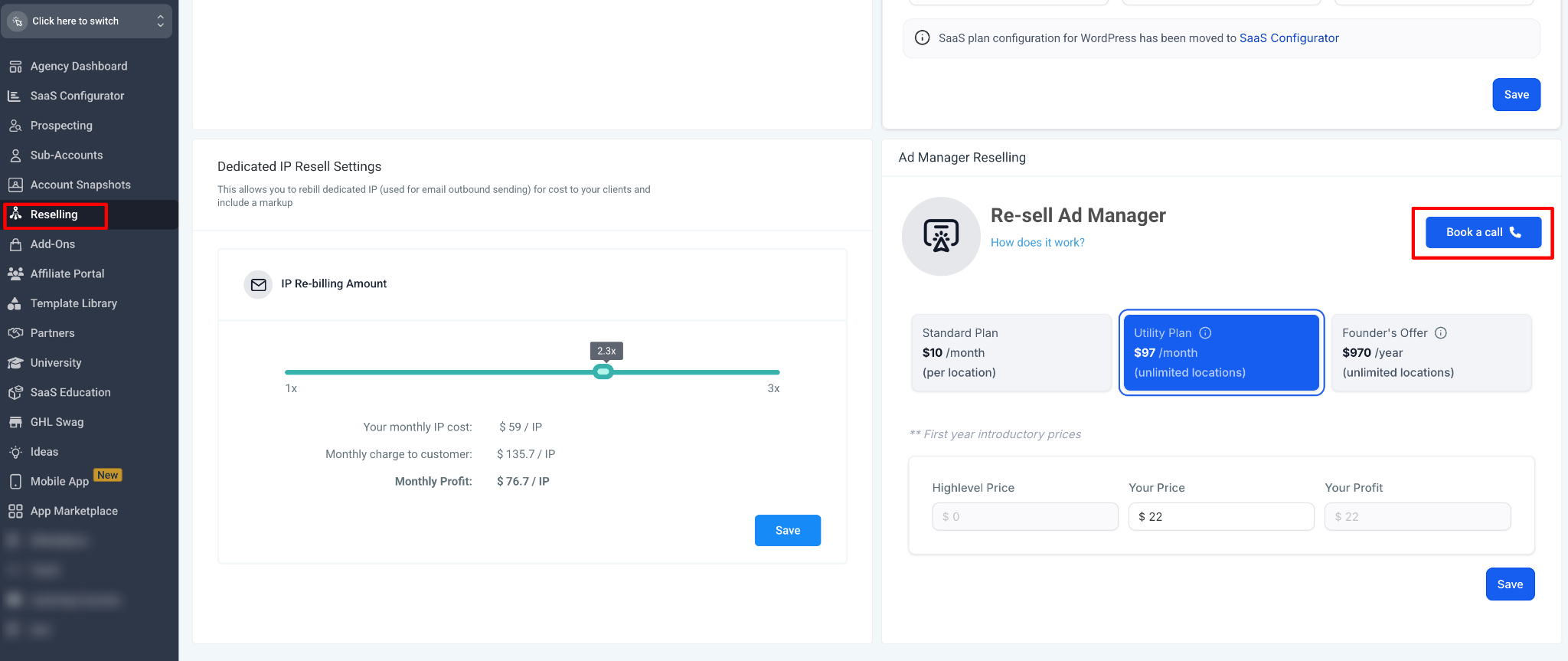1568x661 pixels.
Task: Go to the Affiliate Portal page
Action: click(67, 273)
